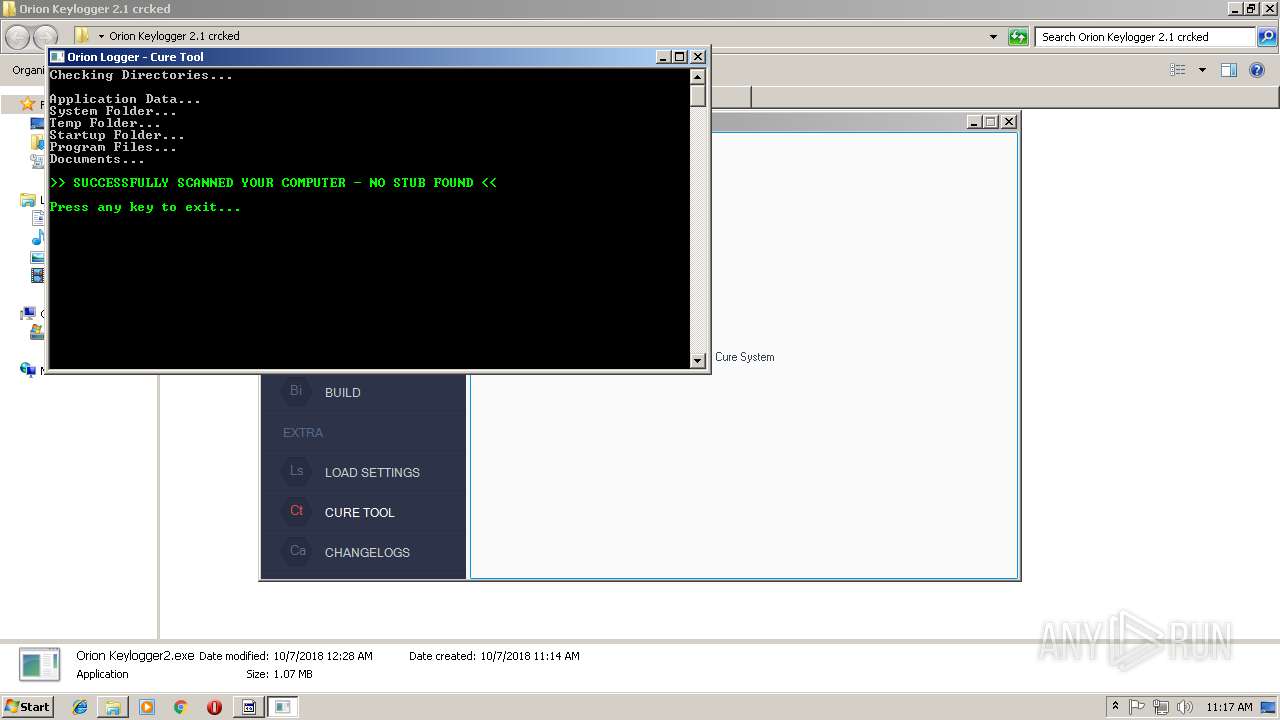This screenshot has width=1280, height=720.
Task: Click the Cure System button
Action: click(x=744, y=357)
